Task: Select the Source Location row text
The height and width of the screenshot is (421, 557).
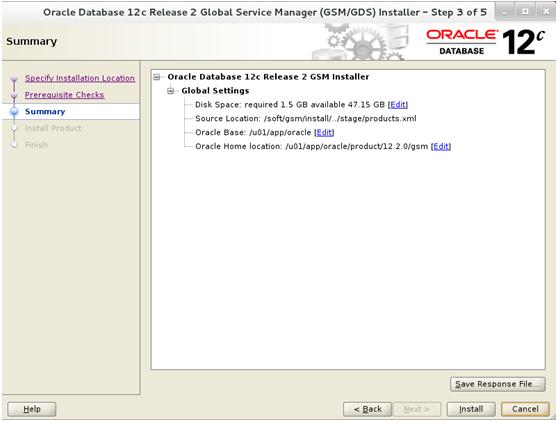Action: click(305, 119)
